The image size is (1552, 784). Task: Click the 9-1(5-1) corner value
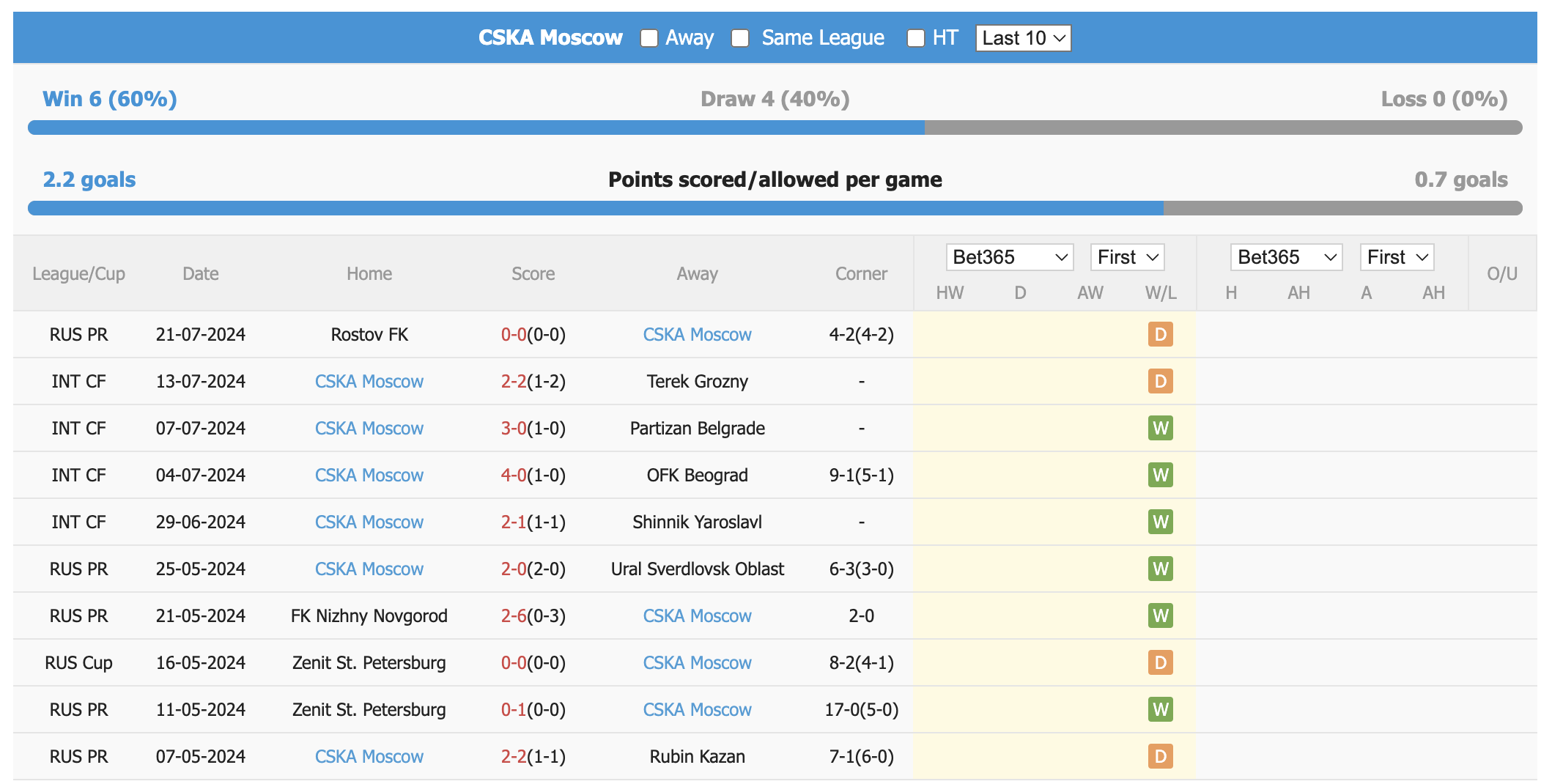862,475
